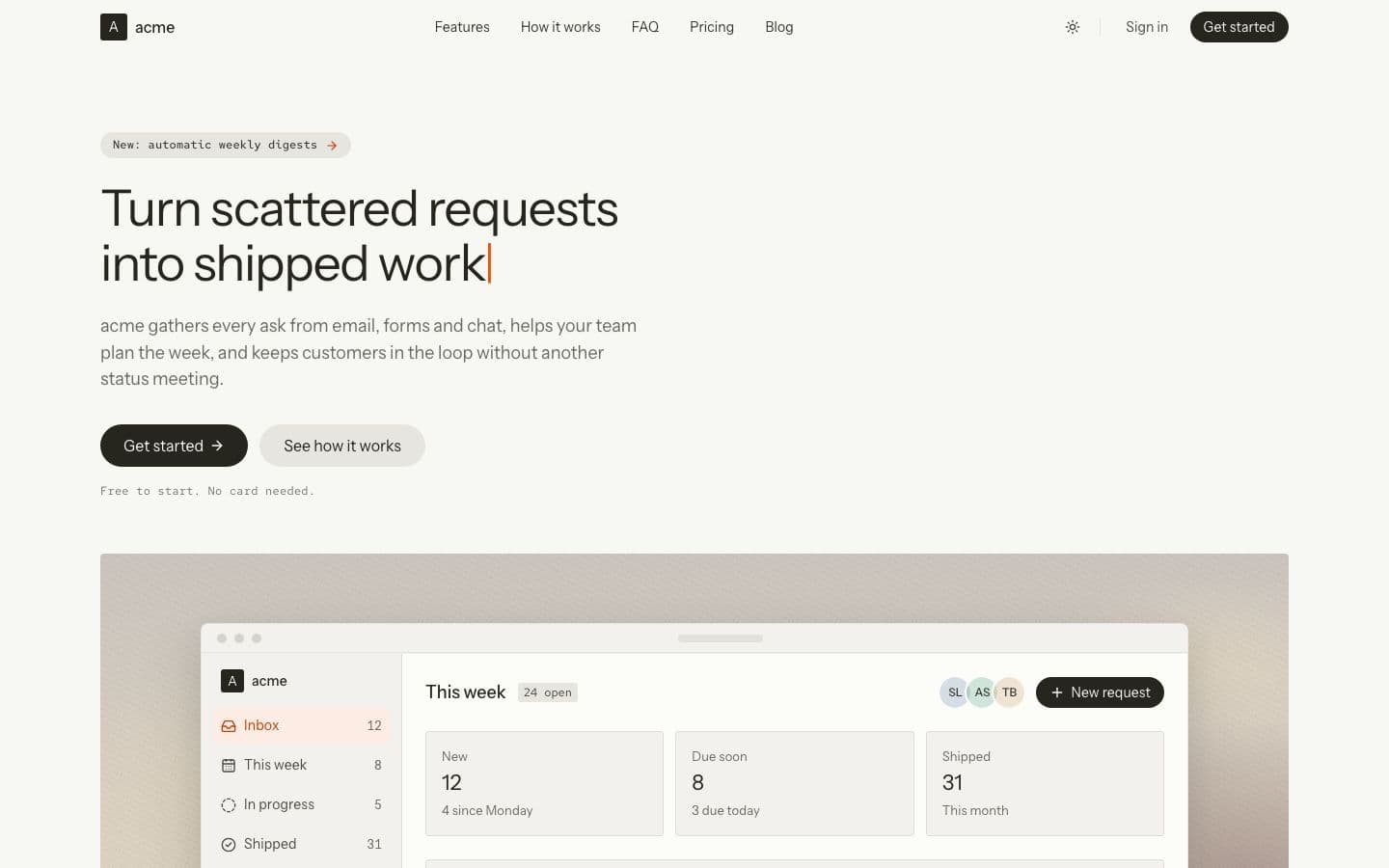Click the Inbox count 12
The image size is (1389, 868).
pos(374,725)
